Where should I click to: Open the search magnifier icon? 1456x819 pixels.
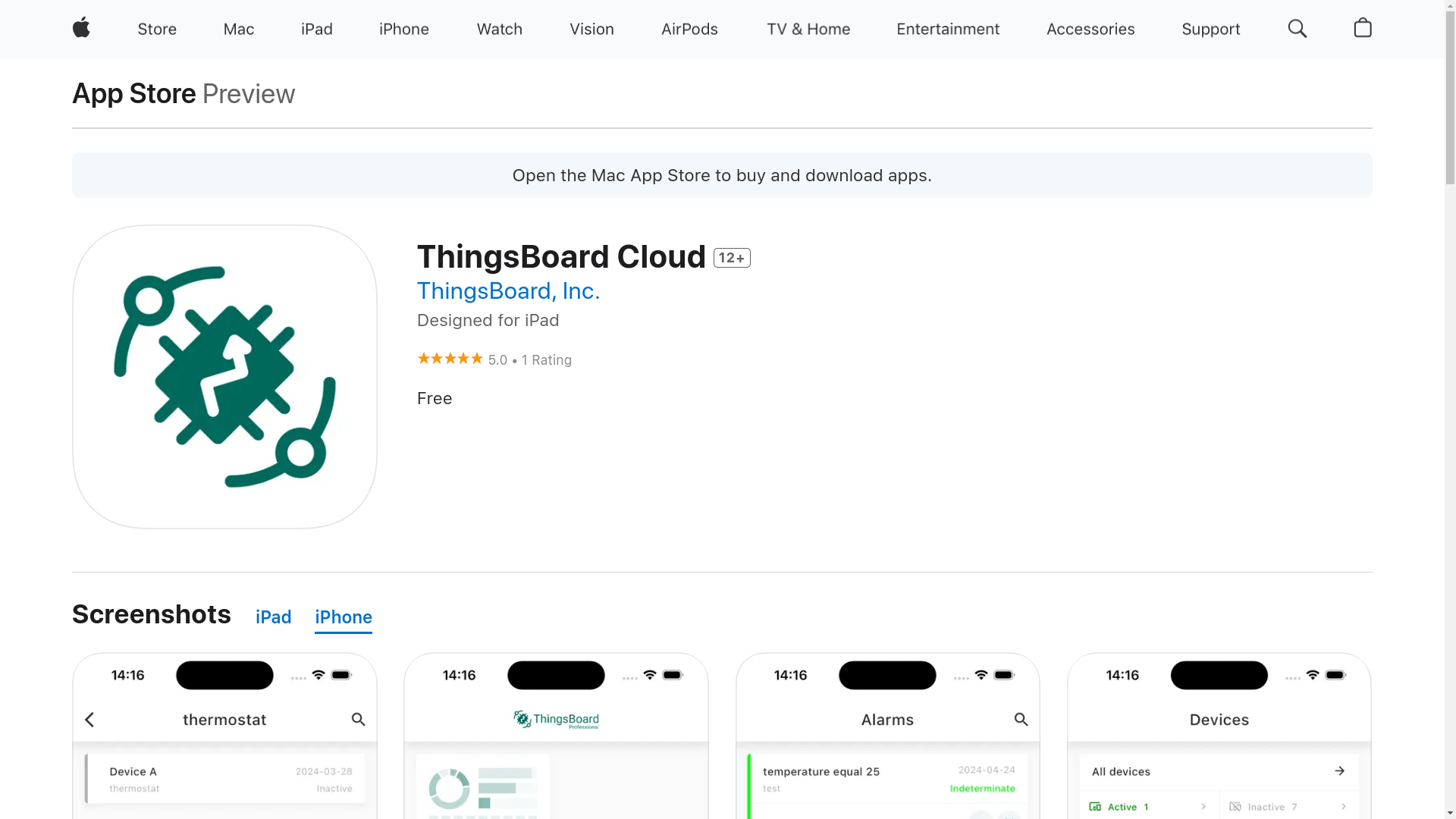point(1297,29)
